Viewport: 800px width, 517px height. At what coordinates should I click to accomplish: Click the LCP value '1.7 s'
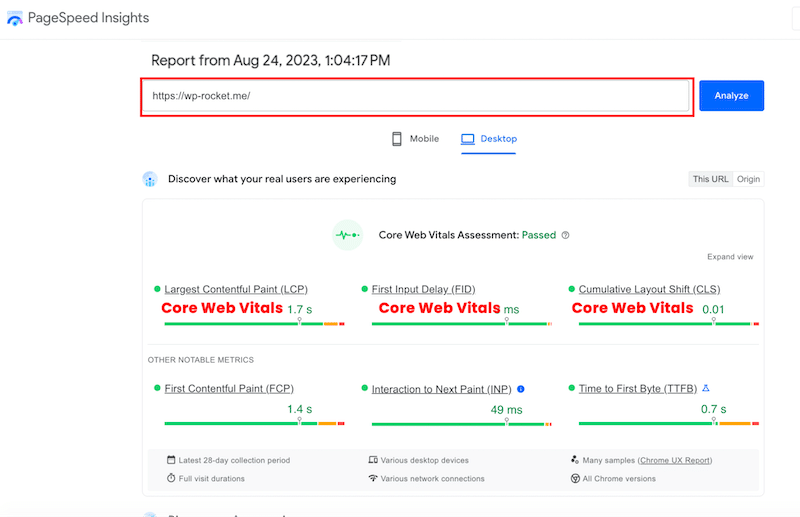[x=299, y=309]
